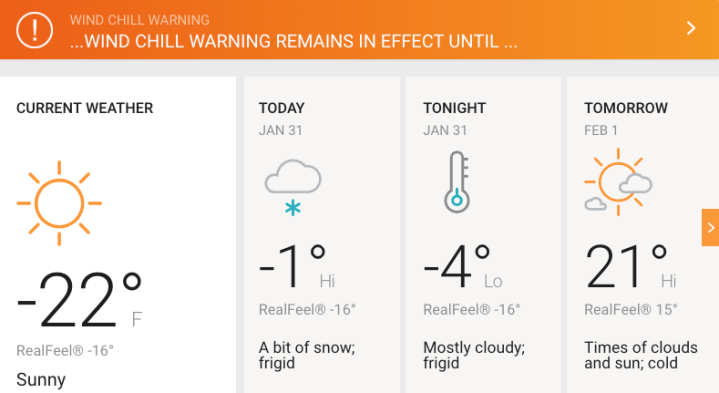The width and height of the screenshot is (719, 393).
Task: Open the Tonight Jan 31 forecast card
Action: [x=483, y=235]
